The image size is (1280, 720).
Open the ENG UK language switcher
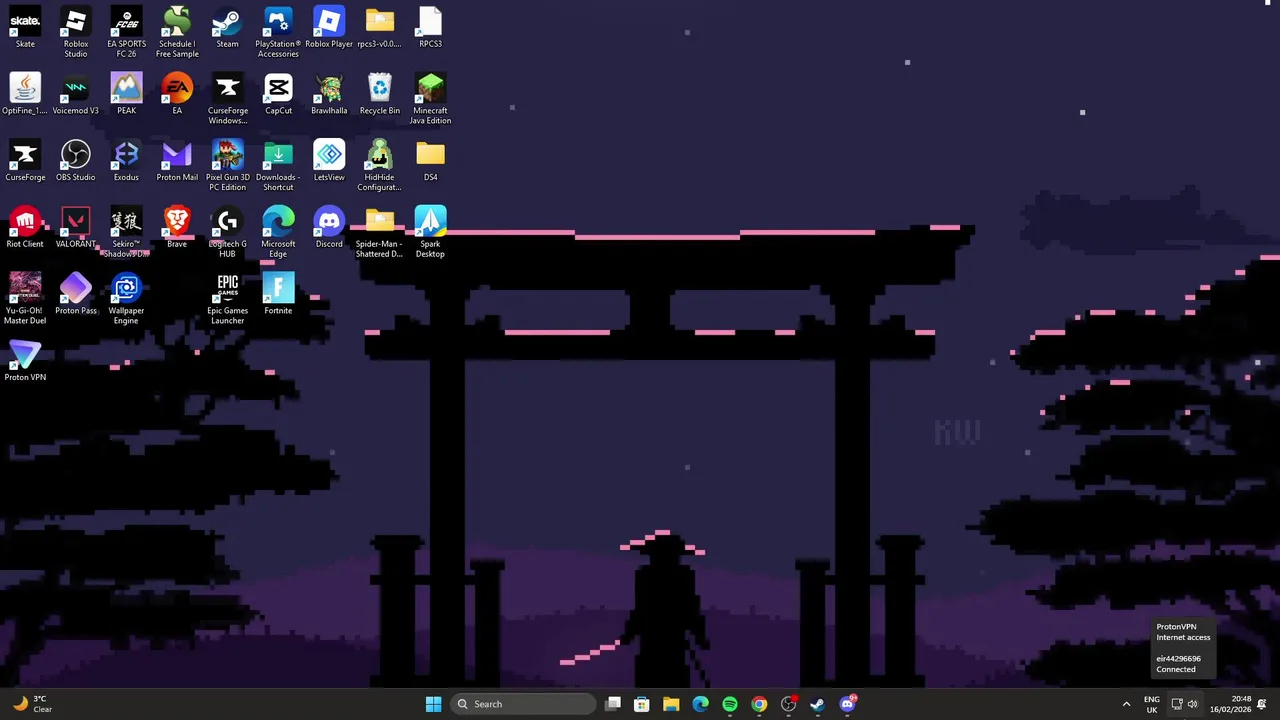[x=1152, y=704]
